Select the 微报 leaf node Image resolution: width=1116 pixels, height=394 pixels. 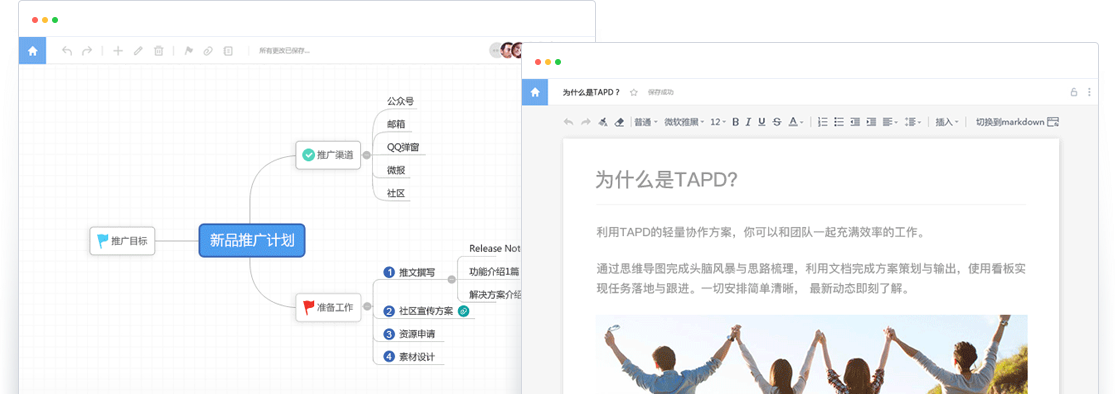click(x=396, y=170)
